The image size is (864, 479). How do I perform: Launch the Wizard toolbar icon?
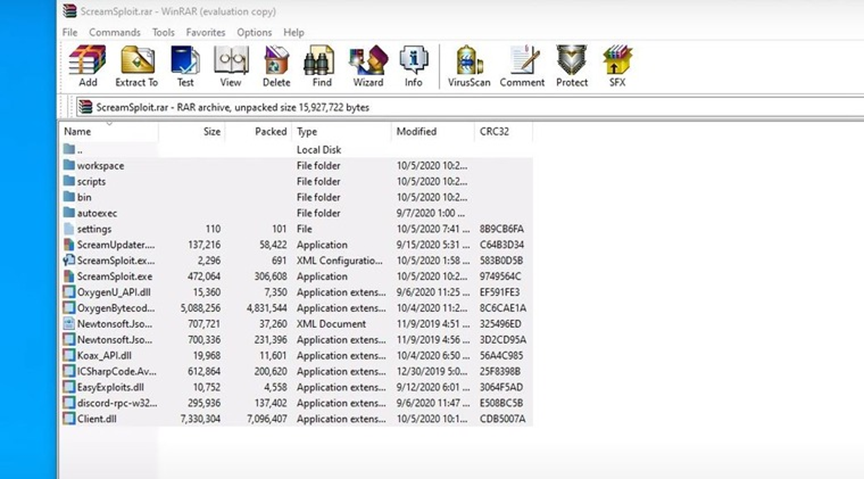pos(367,66)
